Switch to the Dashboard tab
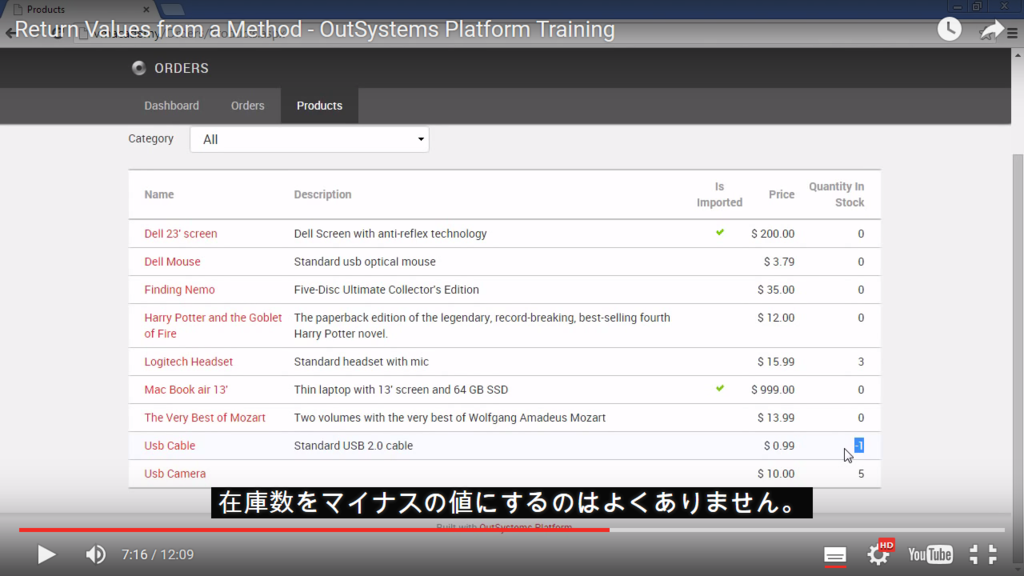Image resolution: width=1024 pixels, height=576 pixels. click(x=172, y=106)
